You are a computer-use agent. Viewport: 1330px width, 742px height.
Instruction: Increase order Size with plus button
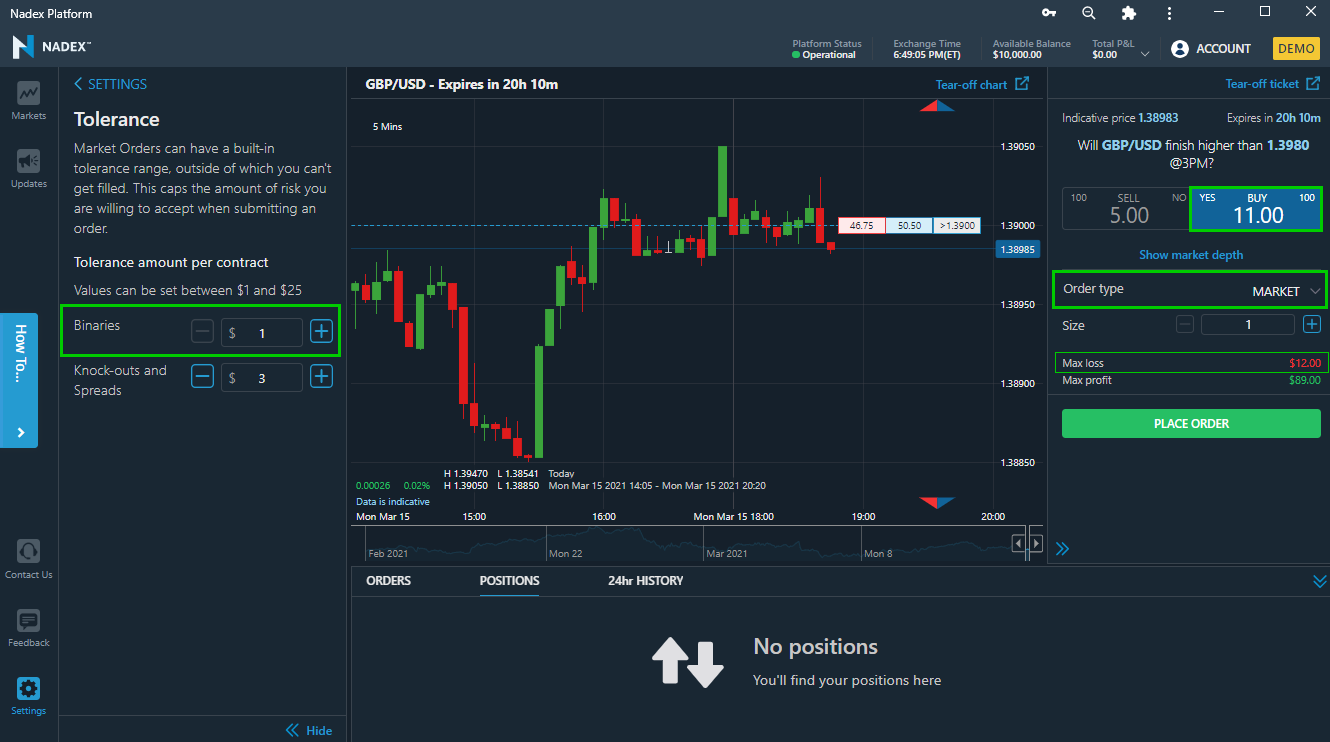point(1312,324)
